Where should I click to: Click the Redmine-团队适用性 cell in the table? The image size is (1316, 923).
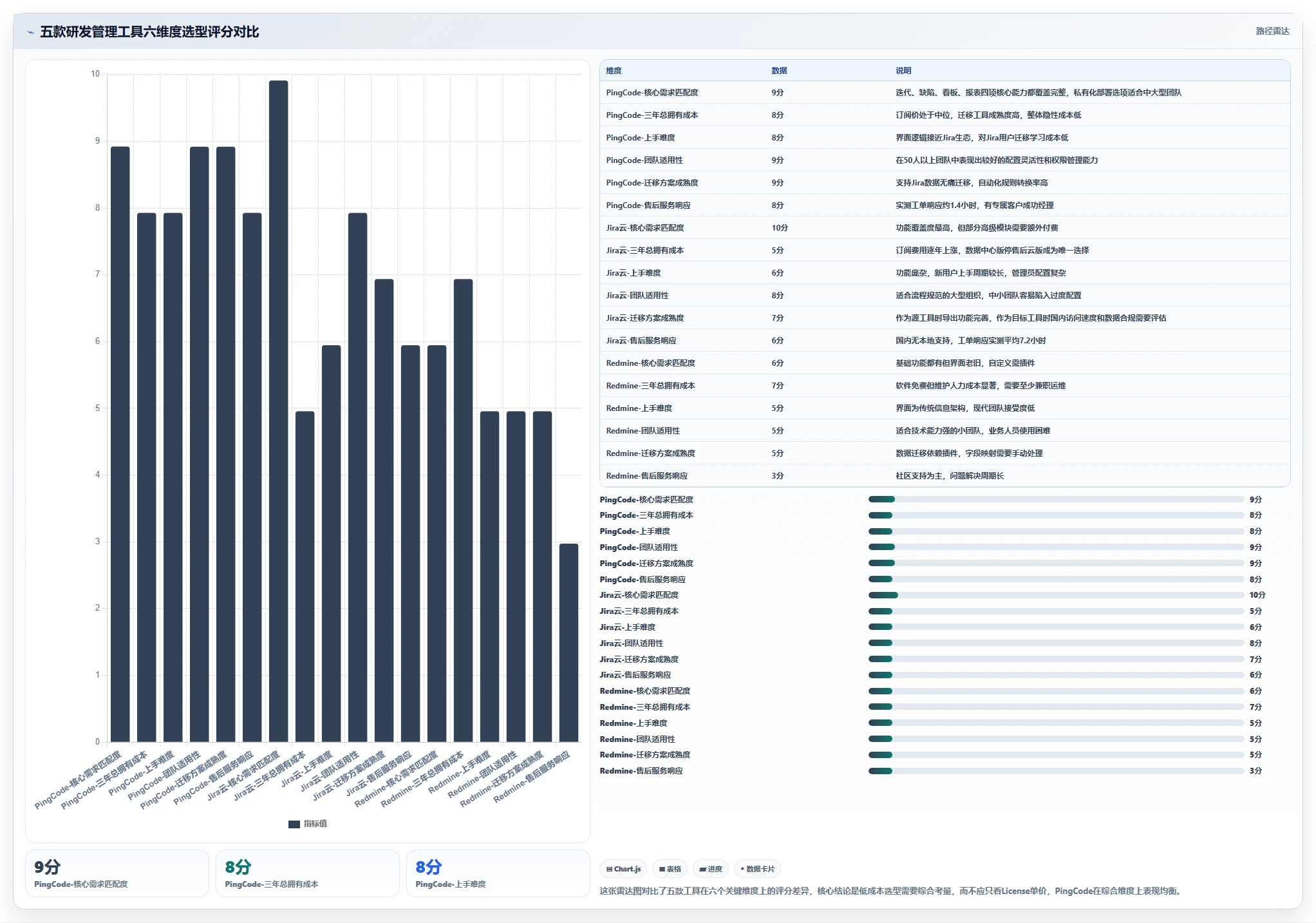tap(643, 431)
